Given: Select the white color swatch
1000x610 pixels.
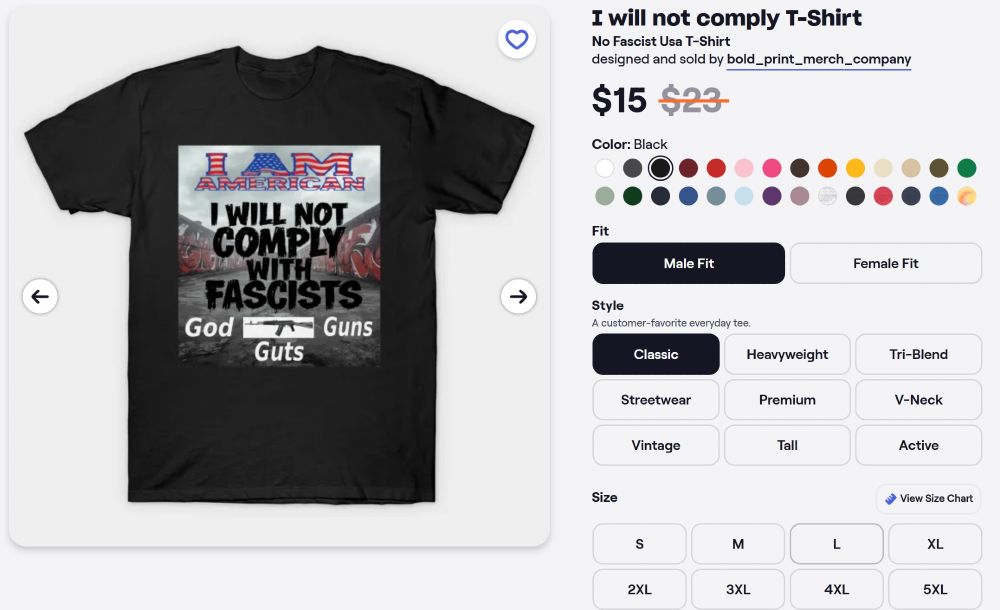Looking at the screenshot, I should tap(604, 168).
